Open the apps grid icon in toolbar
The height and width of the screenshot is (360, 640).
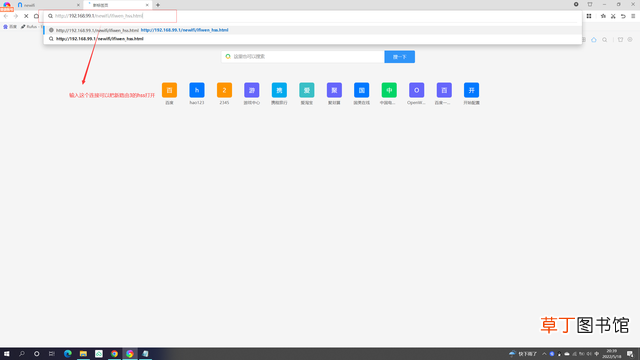tap(589, 16)
